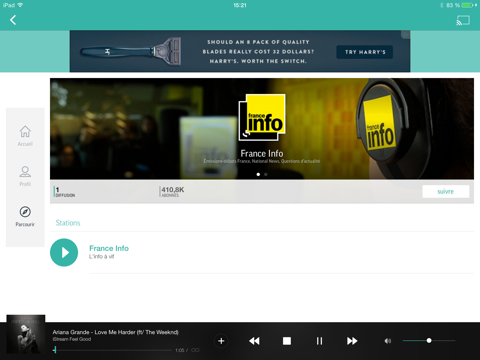Viewport: 480px width, 360px height.
Task: Click the 15:21 clock in status bar
Action: (240, 5)
